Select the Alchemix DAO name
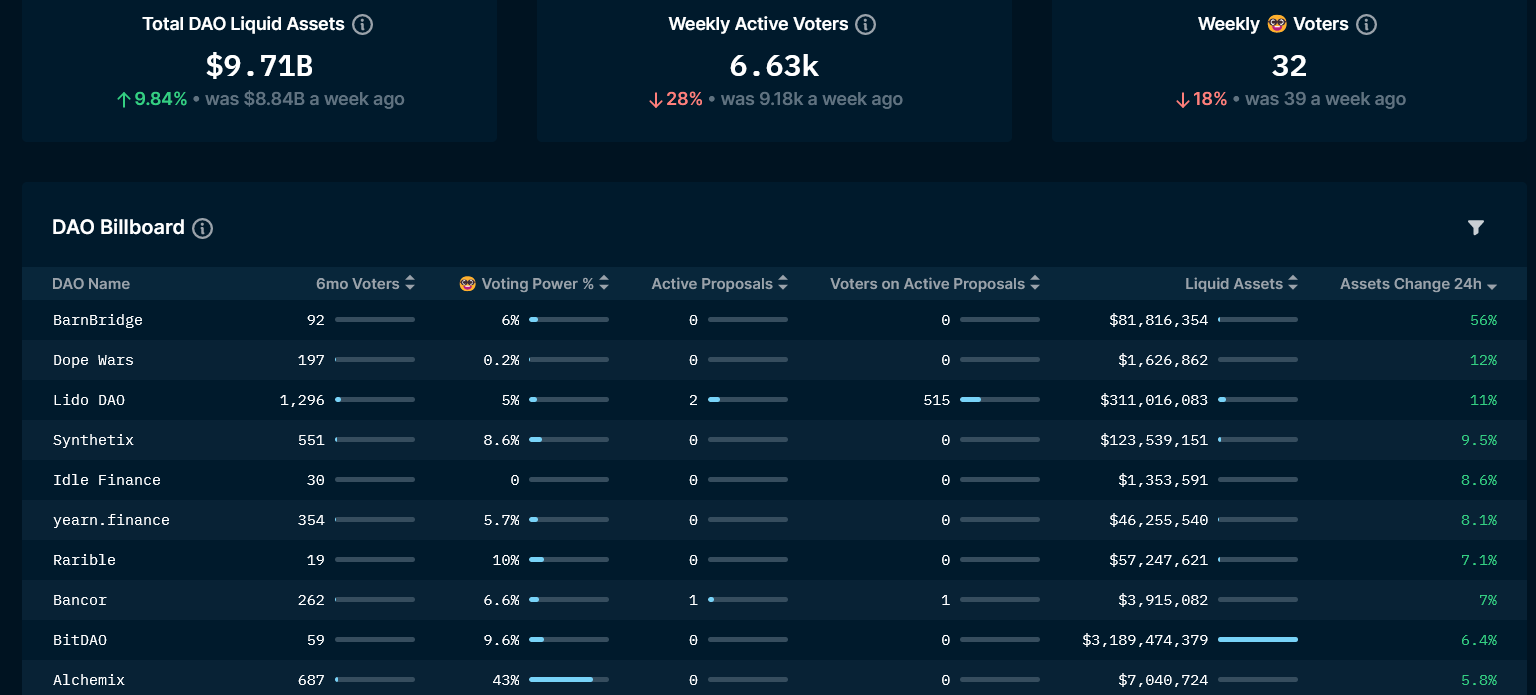Viewport: 1536px width, 695px height. click(89, 680)
